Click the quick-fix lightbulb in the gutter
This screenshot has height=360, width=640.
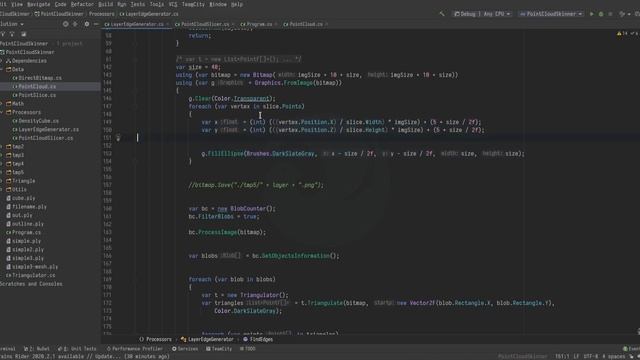118,138
